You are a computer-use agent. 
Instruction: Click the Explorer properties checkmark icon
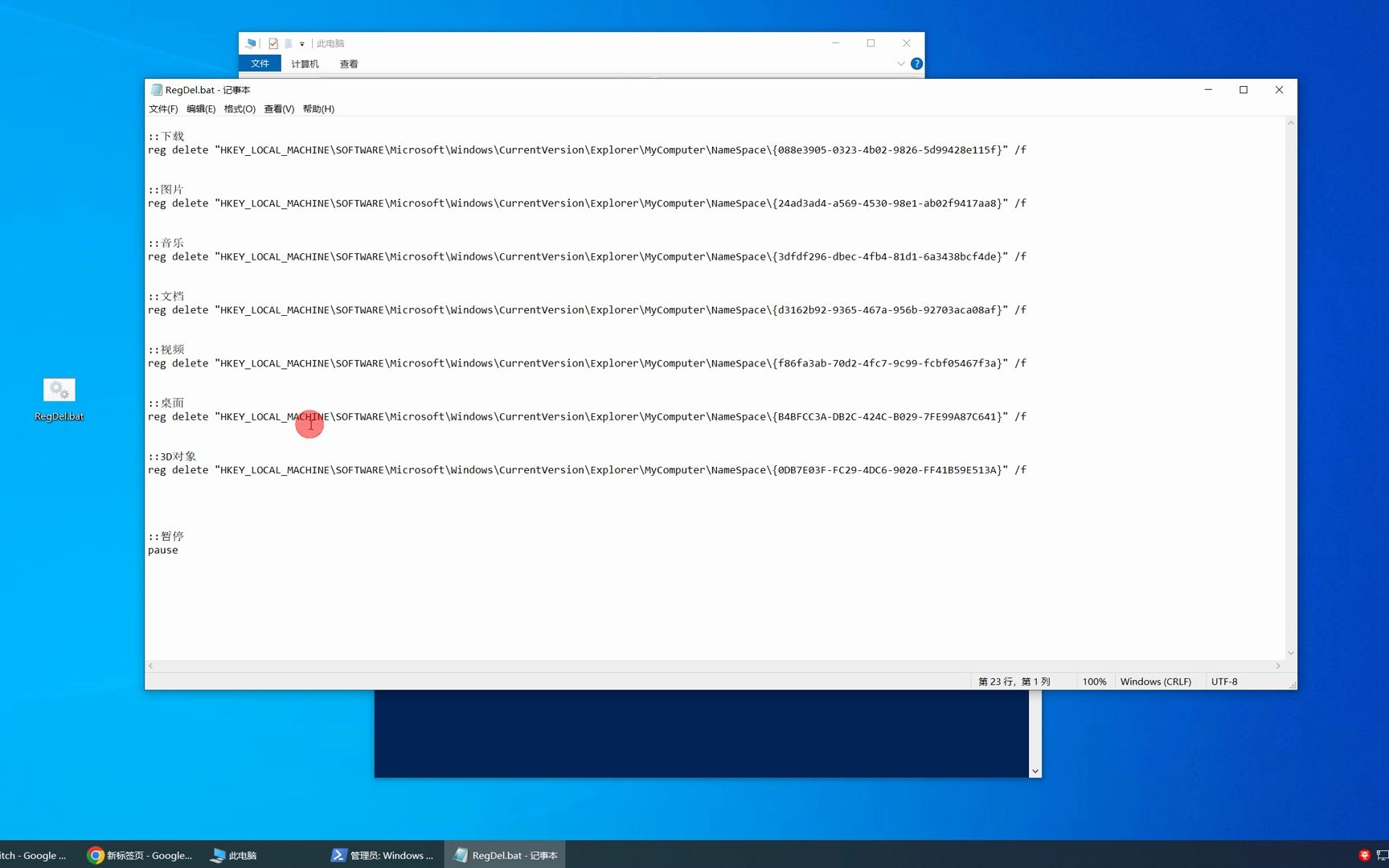click(x=273, y=43)
